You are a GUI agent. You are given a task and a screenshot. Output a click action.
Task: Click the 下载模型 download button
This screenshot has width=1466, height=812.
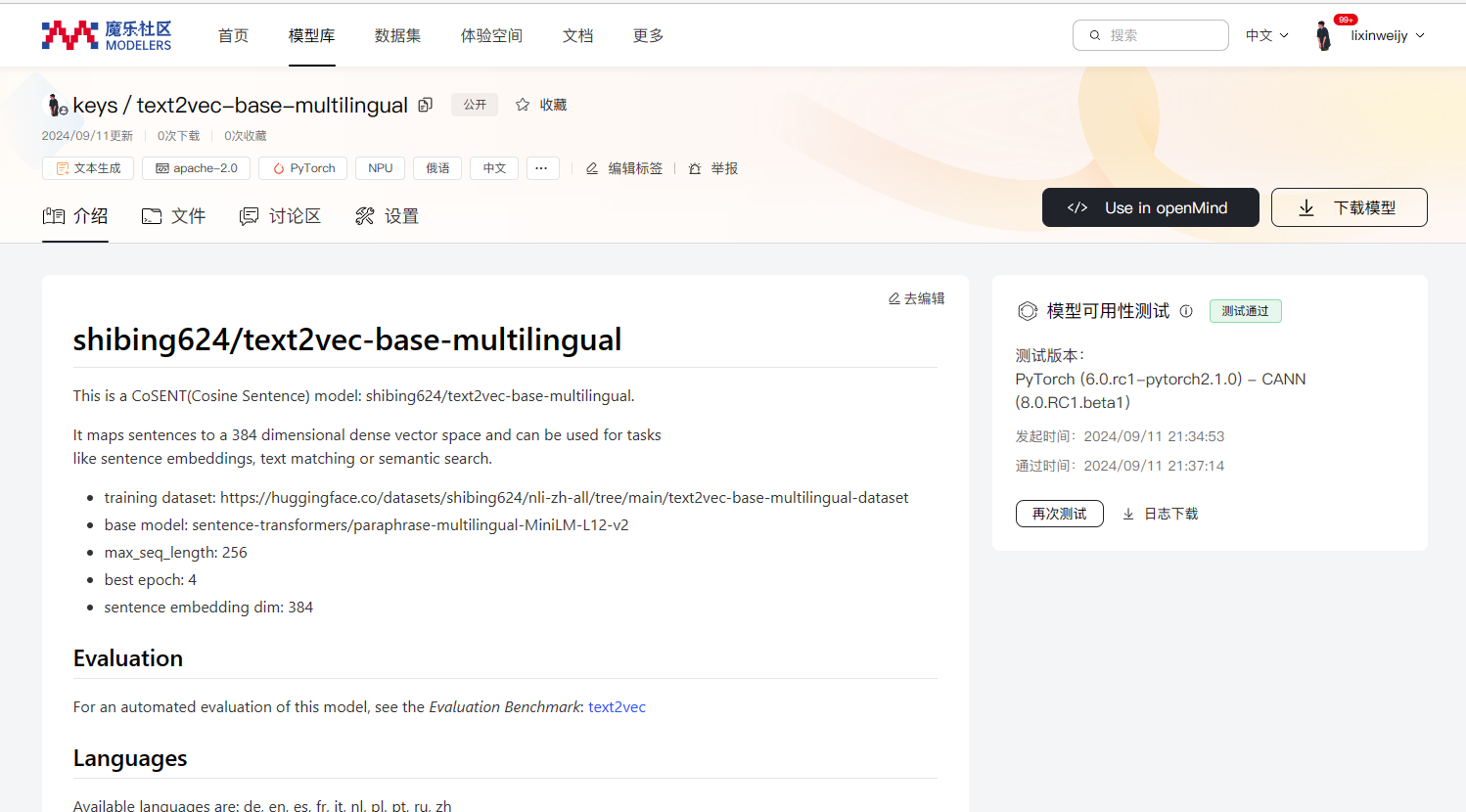(1349, 206)
